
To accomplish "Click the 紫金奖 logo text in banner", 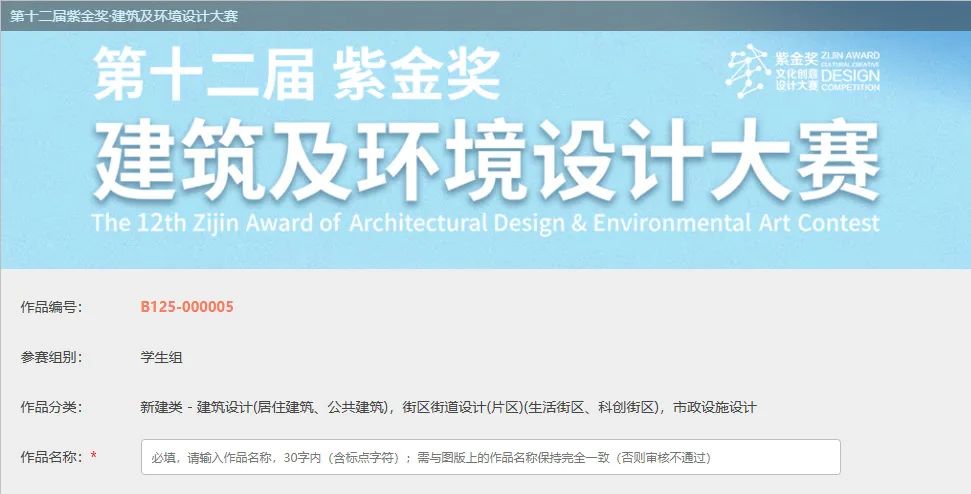I will coord(796,56).
